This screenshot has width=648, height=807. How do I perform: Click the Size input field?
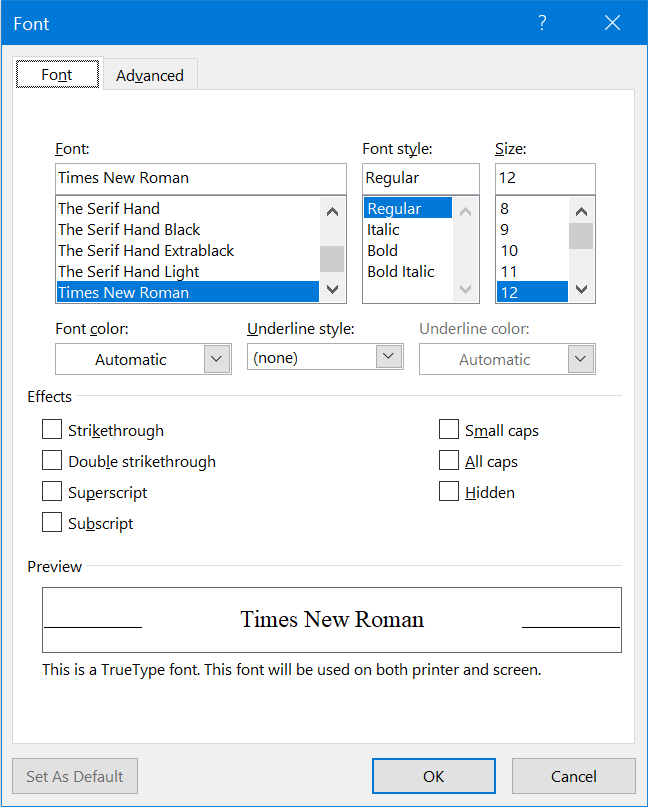point(545,178)
